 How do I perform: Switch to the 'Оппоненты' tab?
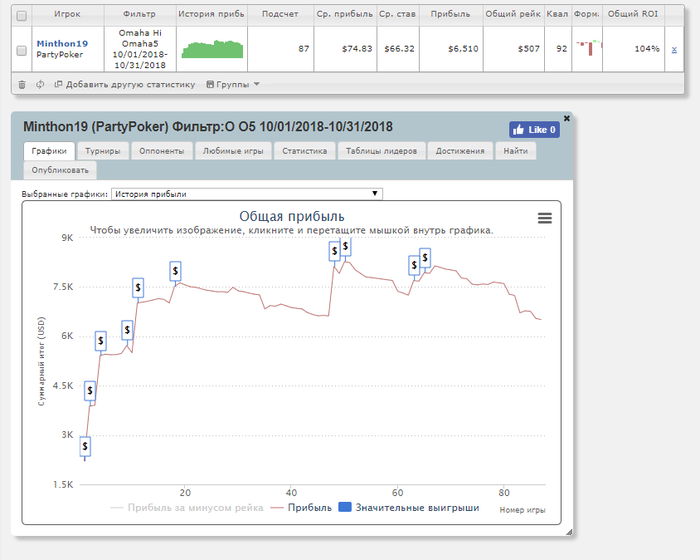162,151
